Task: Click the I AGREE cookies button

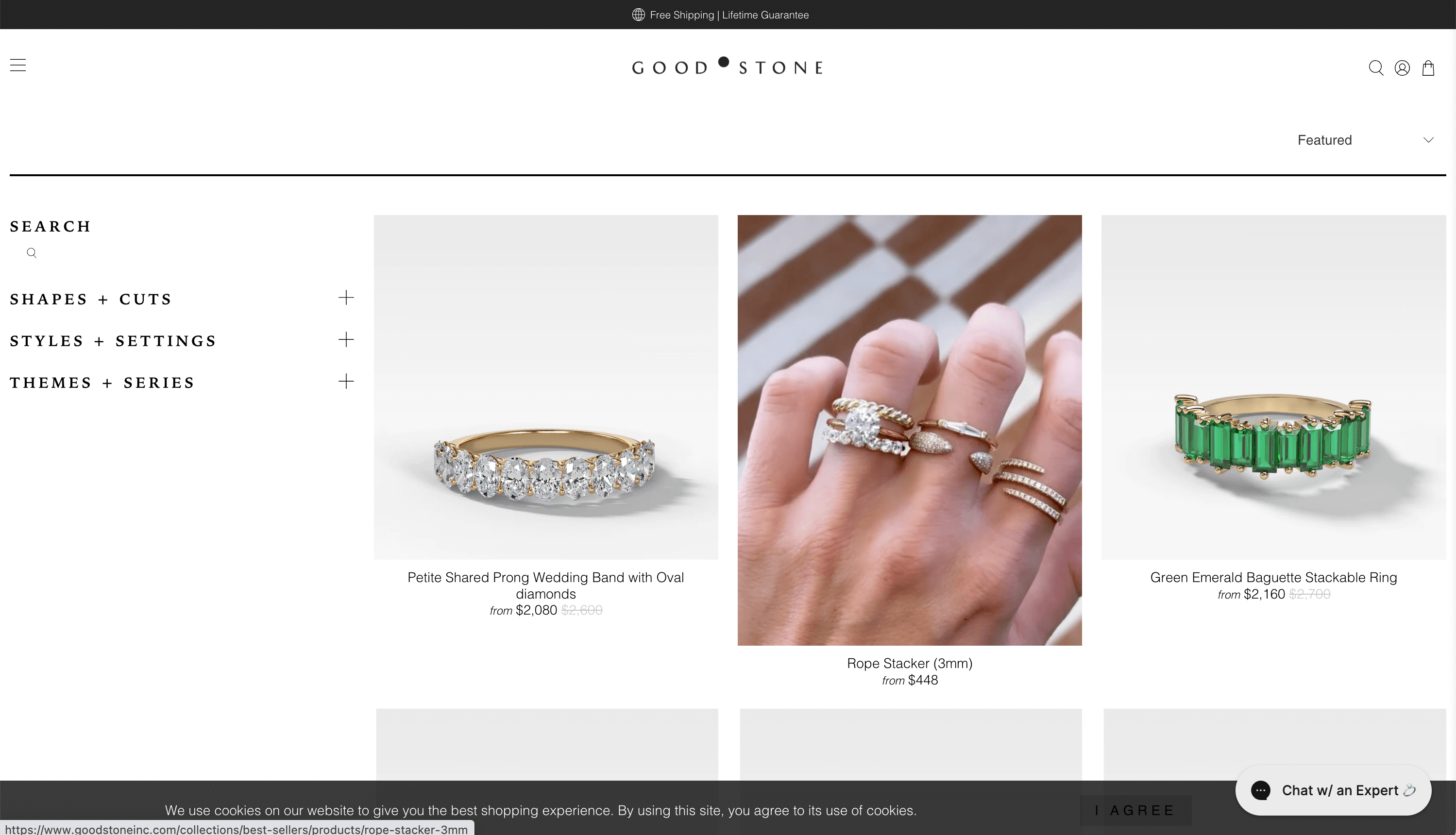Action: (x=1135, y=810)
